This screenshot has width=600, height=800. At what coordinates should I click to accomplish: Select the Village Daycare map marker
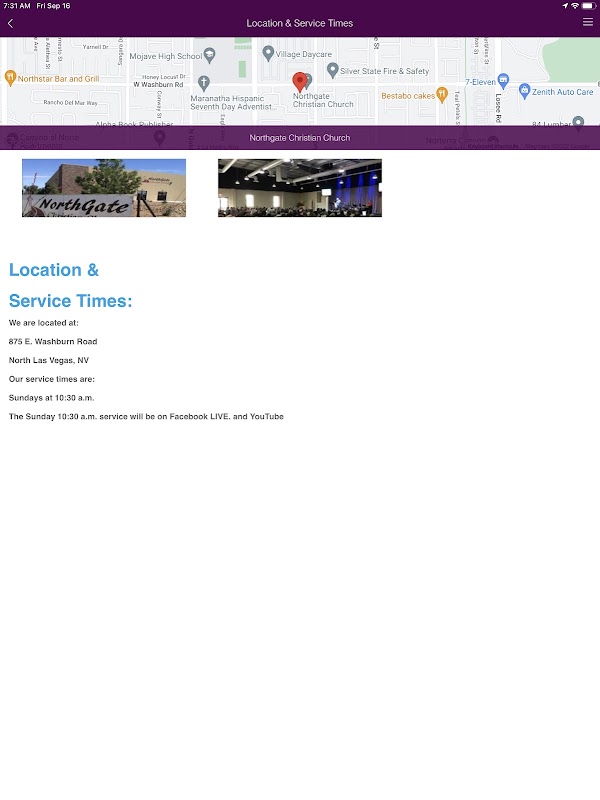(x=268, y=53)
